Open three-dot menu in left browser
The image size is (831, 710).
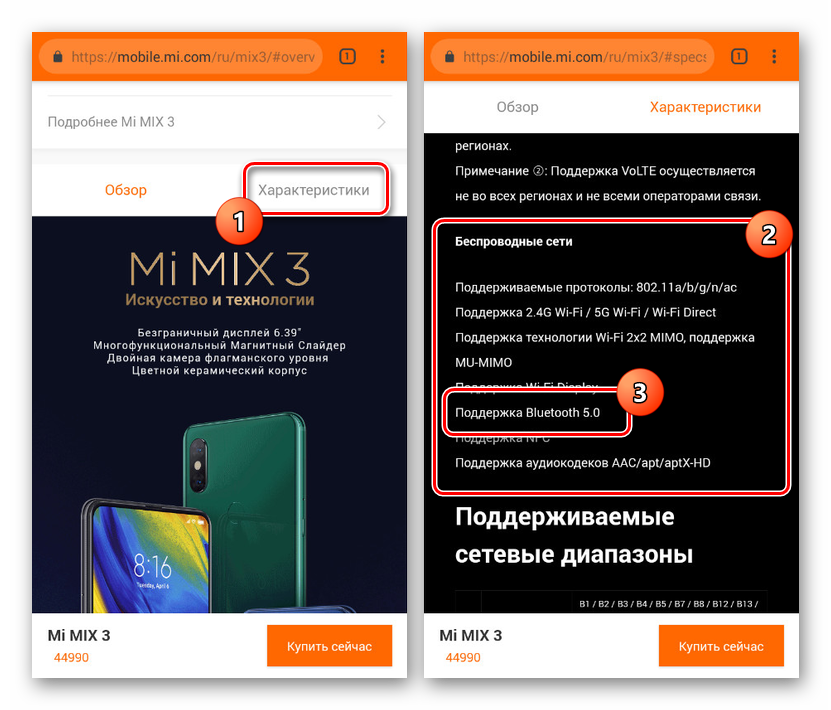382,56
